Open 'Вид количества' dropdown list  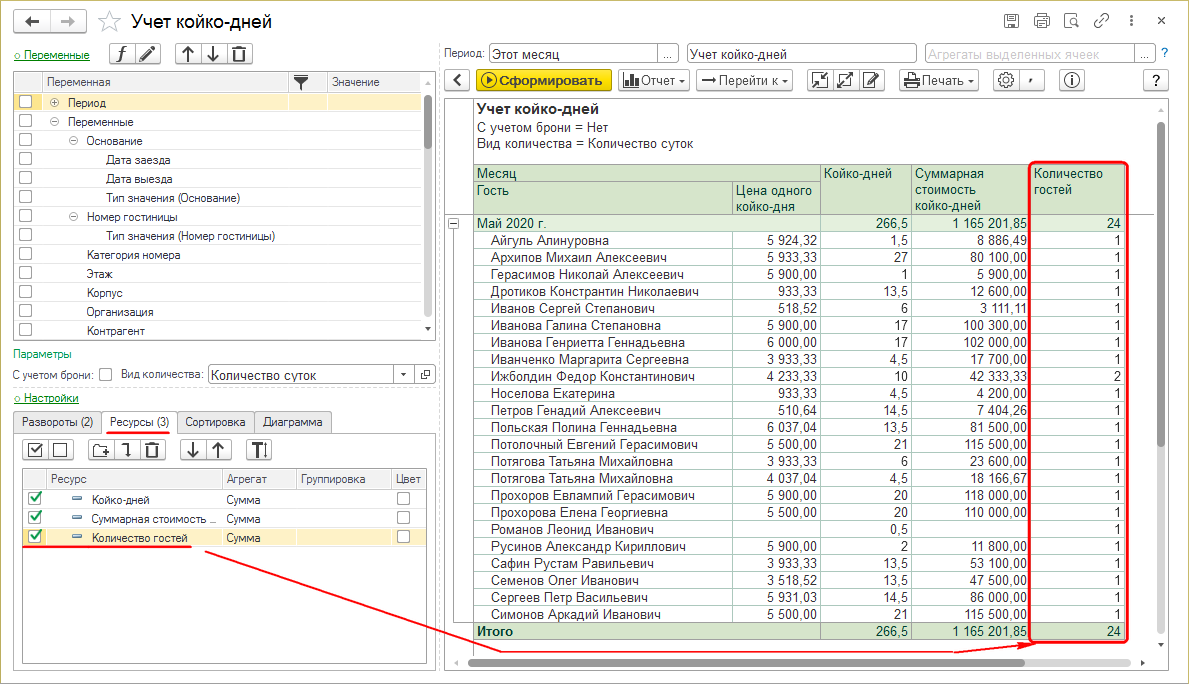coord(403,374)
